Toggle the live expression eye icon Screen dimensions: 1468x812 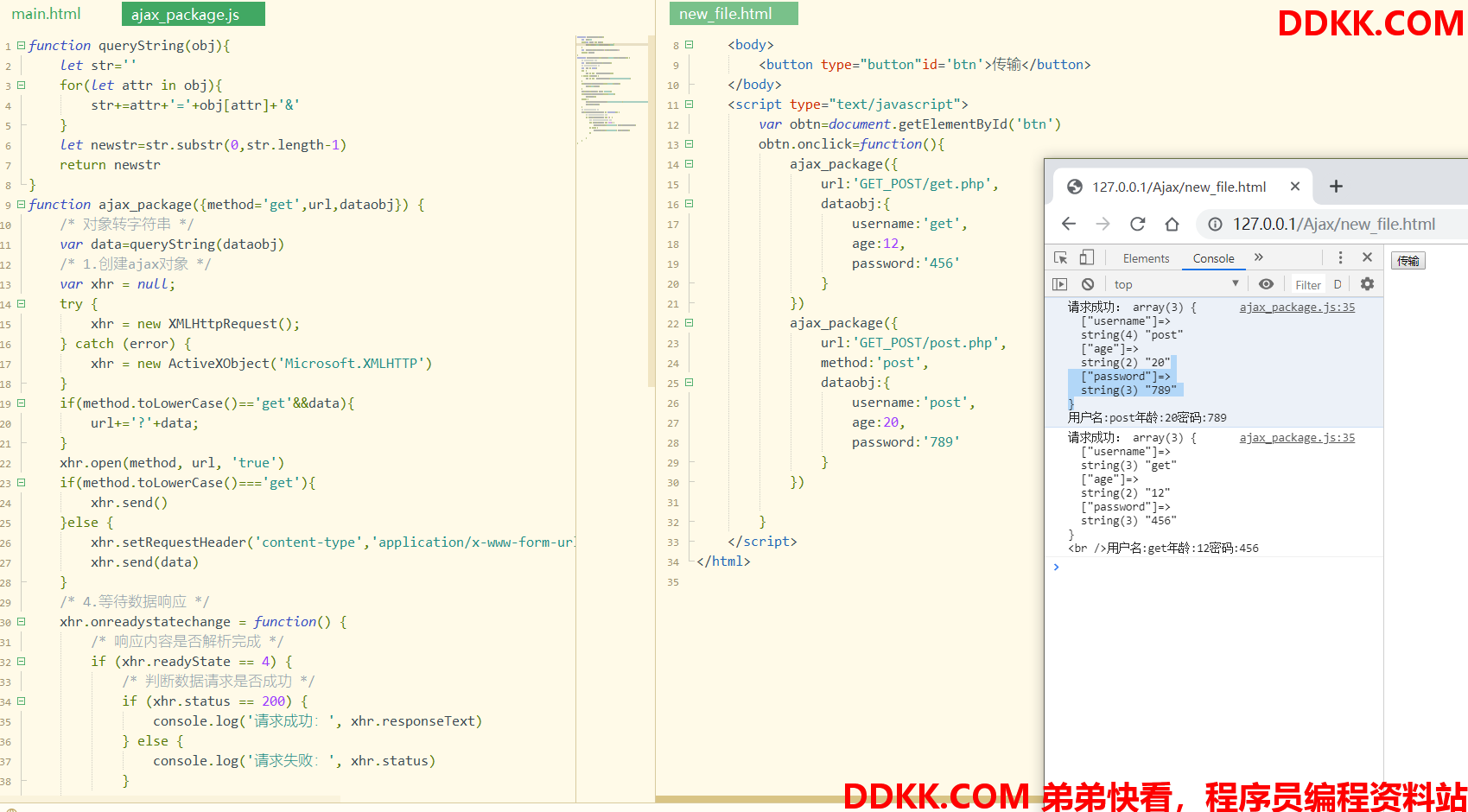pyautogui.click(x=1266, y=284)
